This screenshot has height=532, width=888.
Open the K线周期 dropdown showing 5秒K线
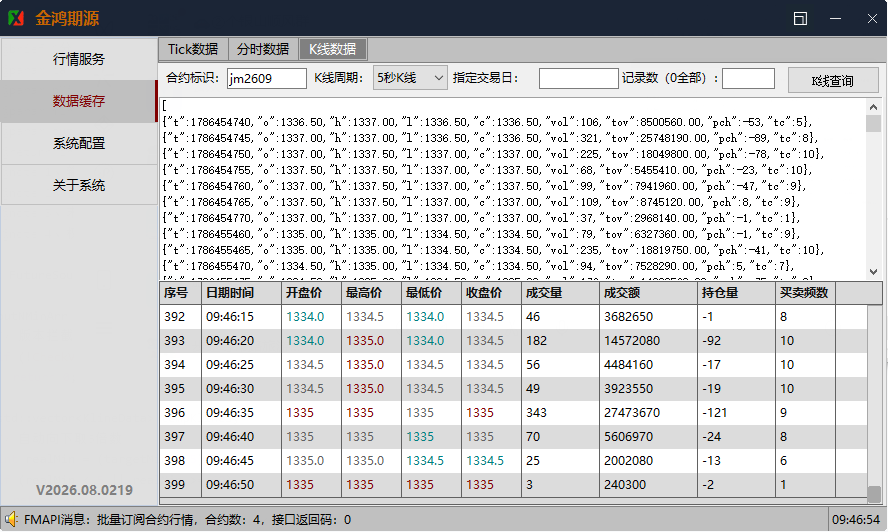(x=410, y=78)
